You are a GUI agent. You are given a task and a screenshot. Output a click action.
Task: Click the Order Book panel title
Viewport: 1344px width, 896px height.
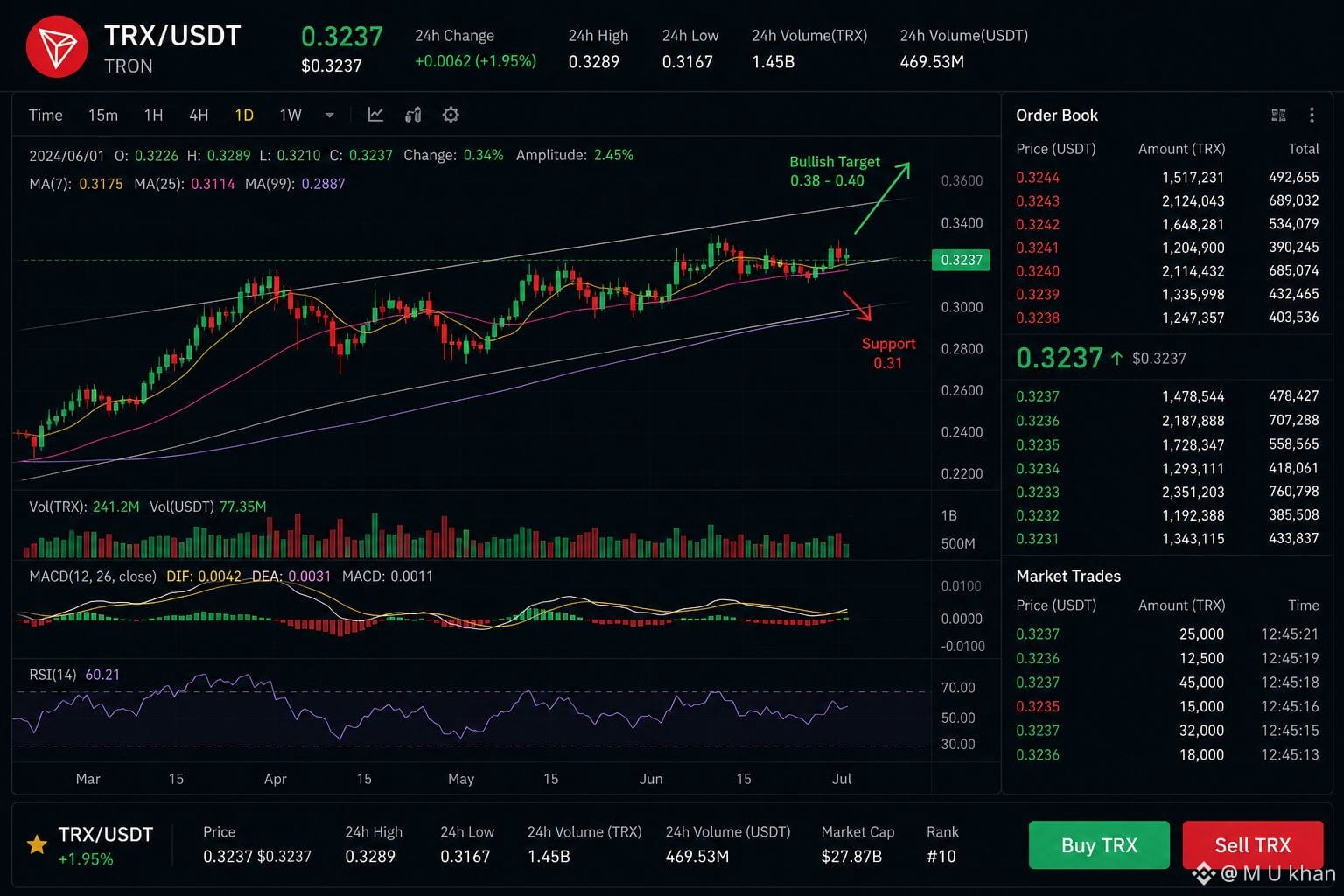[x=1057, y=115]
